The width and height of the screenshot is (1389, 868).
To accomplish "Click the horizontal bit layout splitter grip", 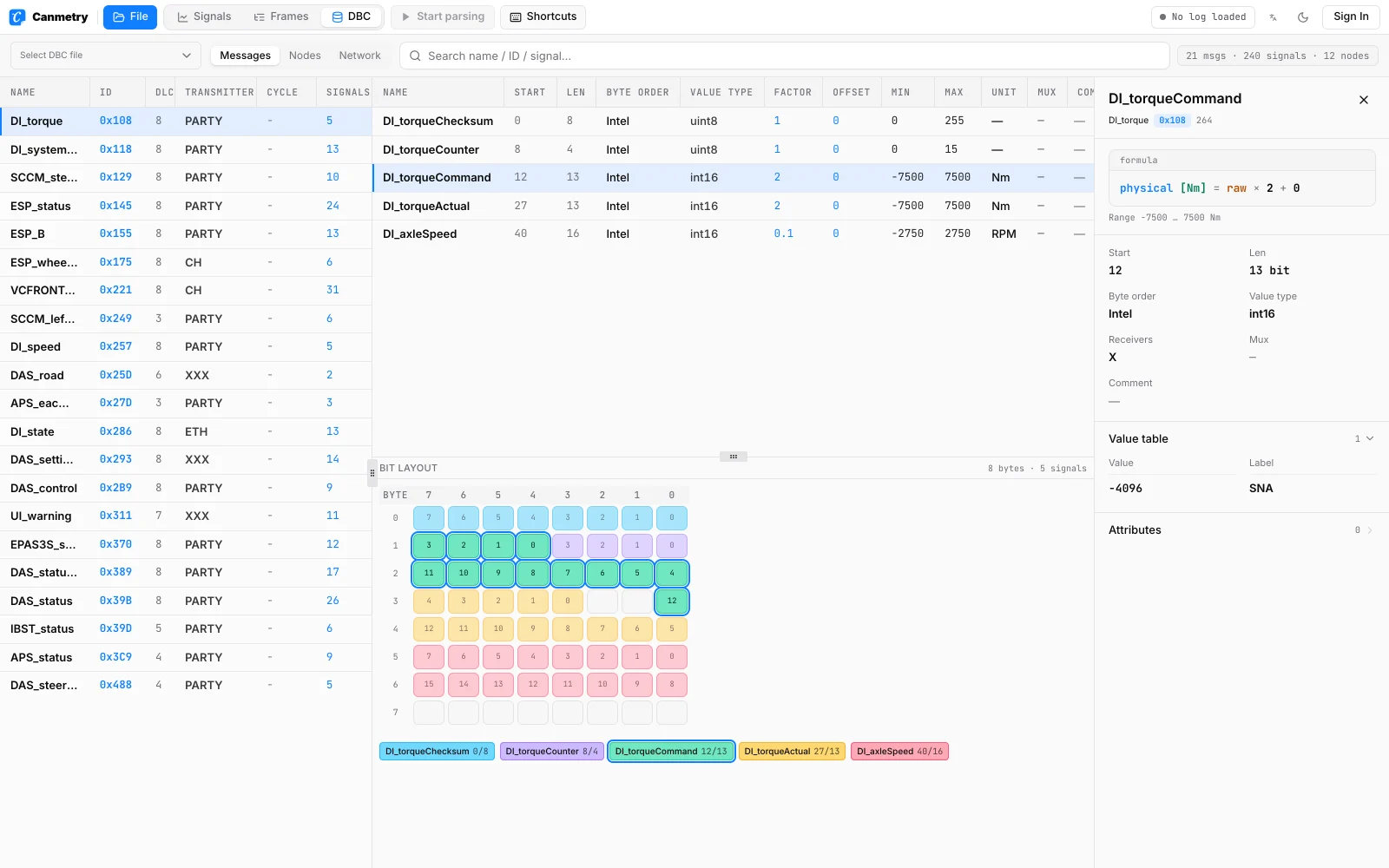I will coord(734,457).
